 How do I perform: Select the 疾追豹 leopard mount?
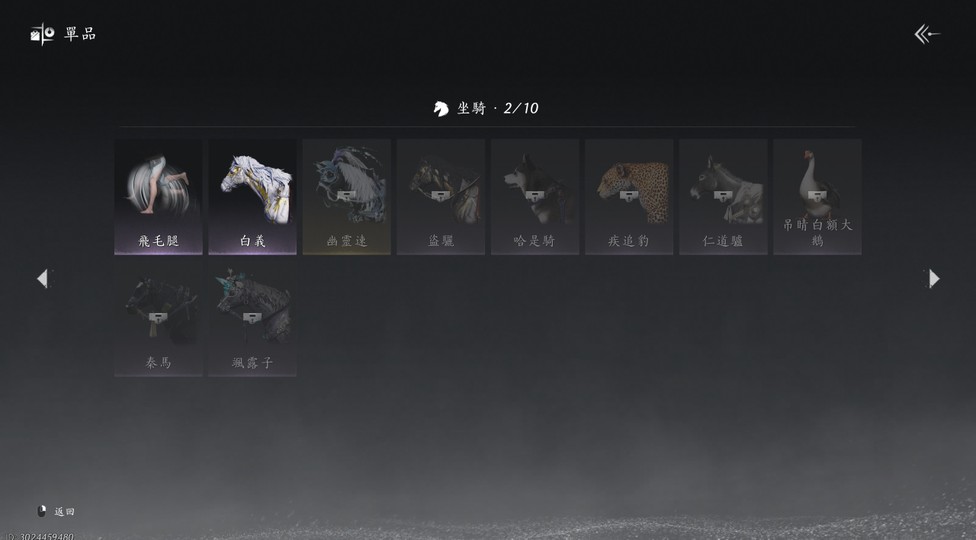629,197
